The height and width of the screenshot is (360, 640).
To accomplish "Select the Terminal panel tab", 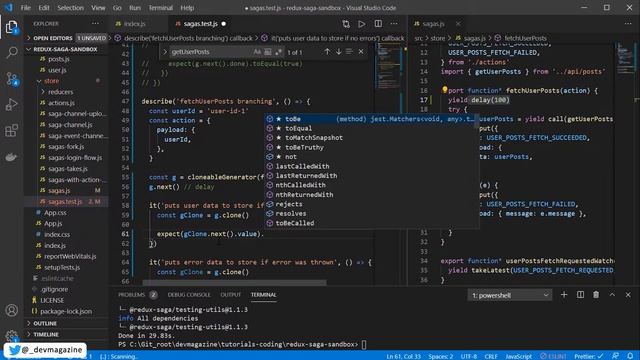I will point(263,295).
